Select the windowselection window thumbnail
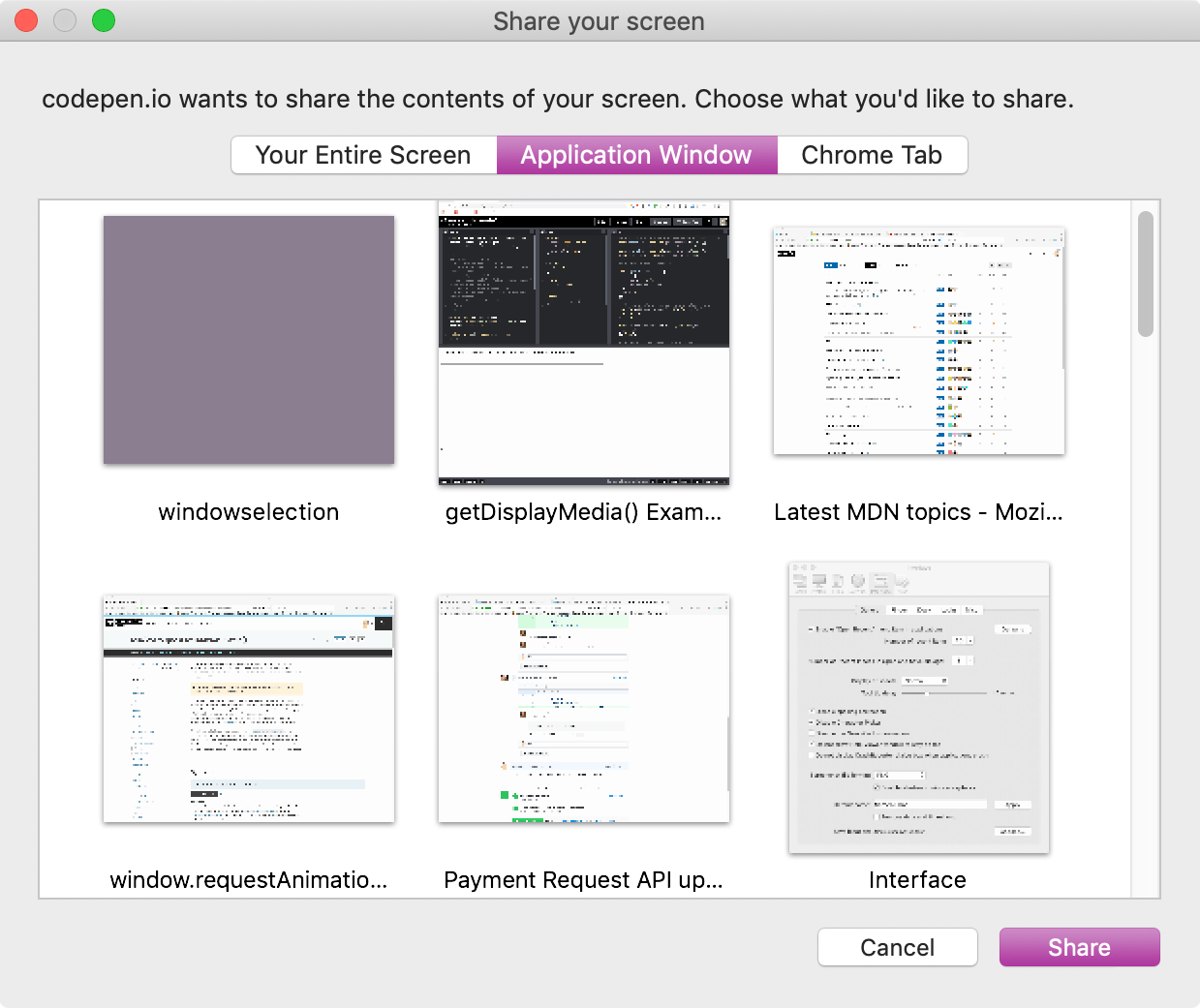Screen dimensions: 1200x1008 pos(248,340)
